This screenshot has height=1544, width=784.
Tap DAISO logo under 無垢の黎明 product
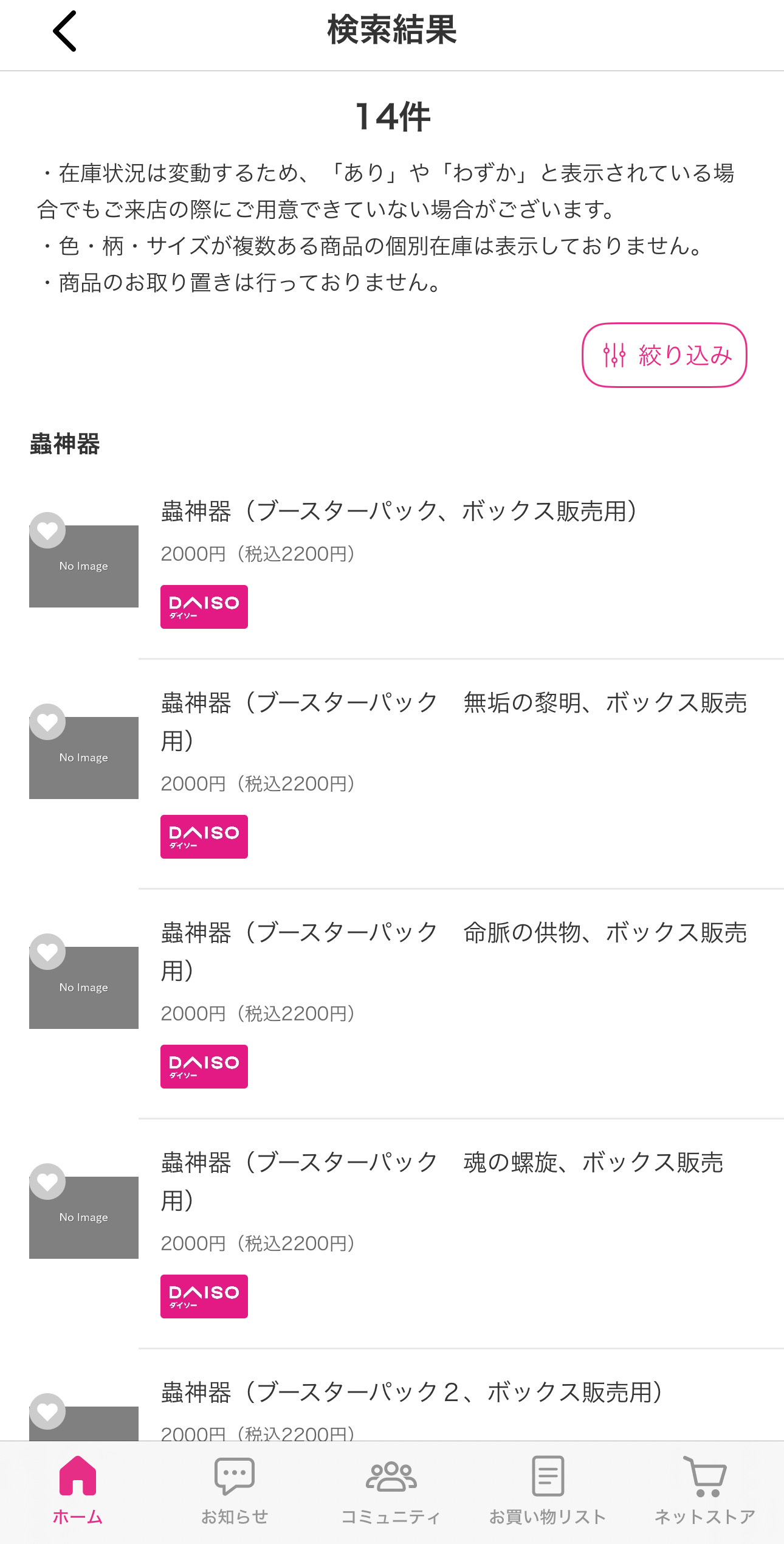pyautogui.click(x=204, y=837)
